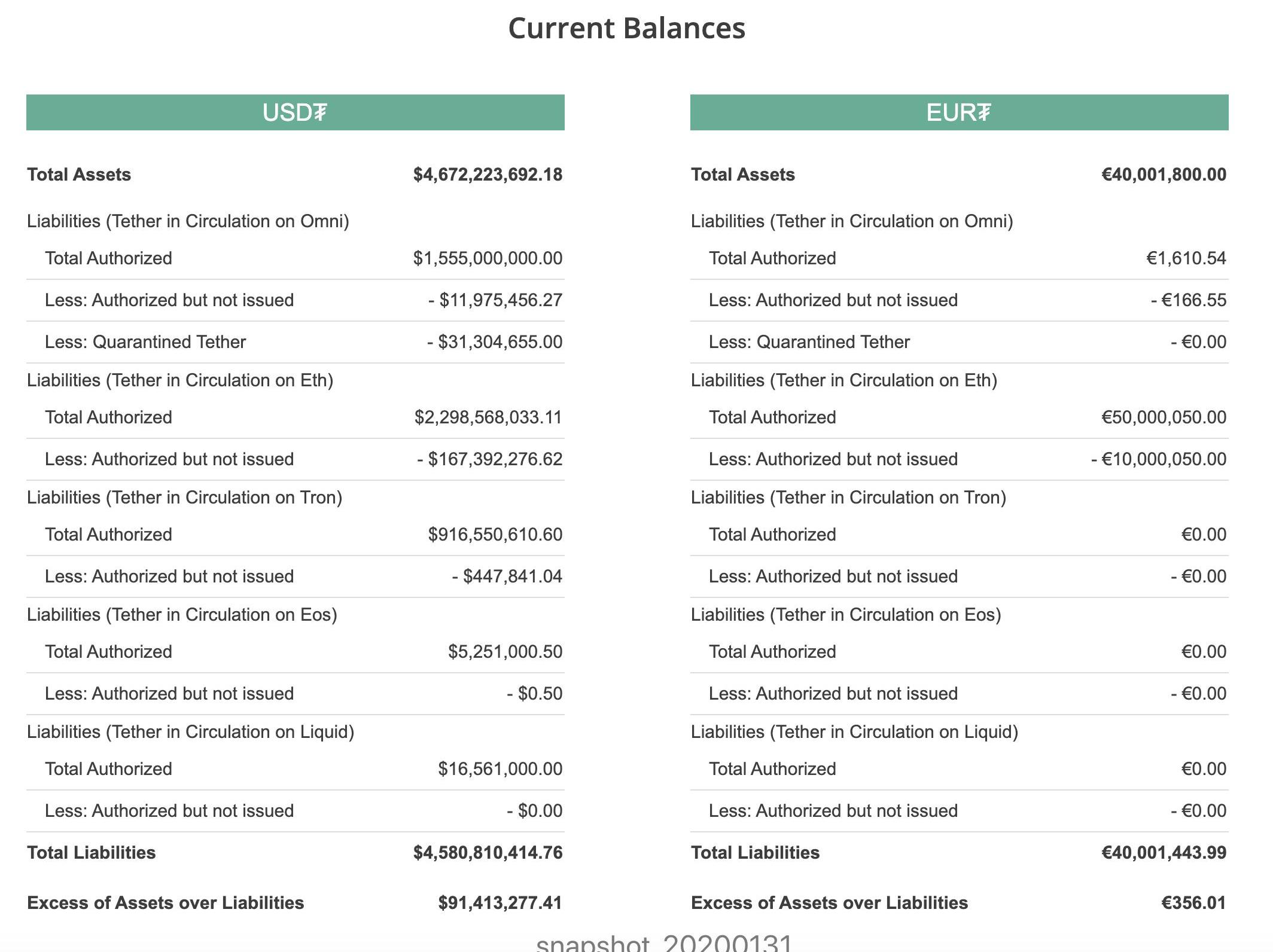Click the EUR excess amount €356.01
Screen dimensions: 1273x952
pos(1193,903)
